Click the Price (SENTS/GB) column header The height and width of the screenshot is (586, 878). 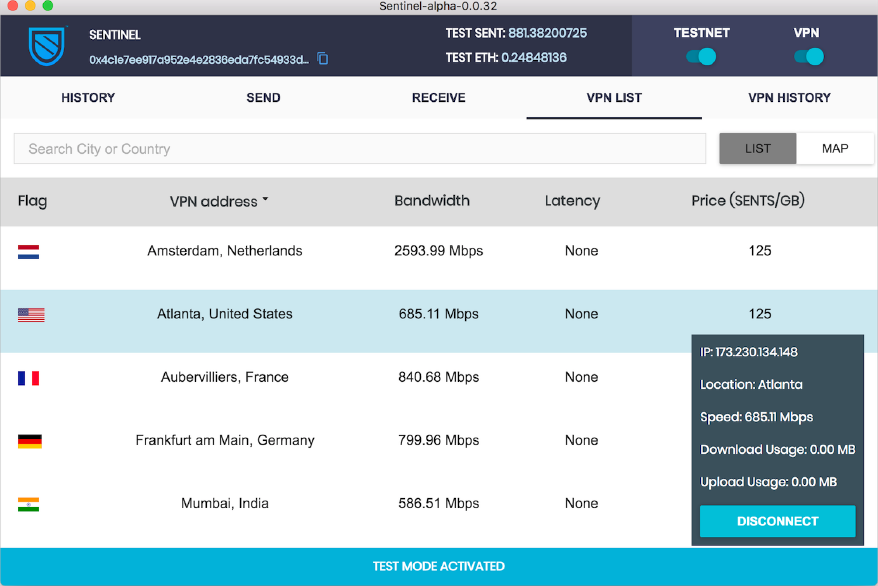pos(748,200)
